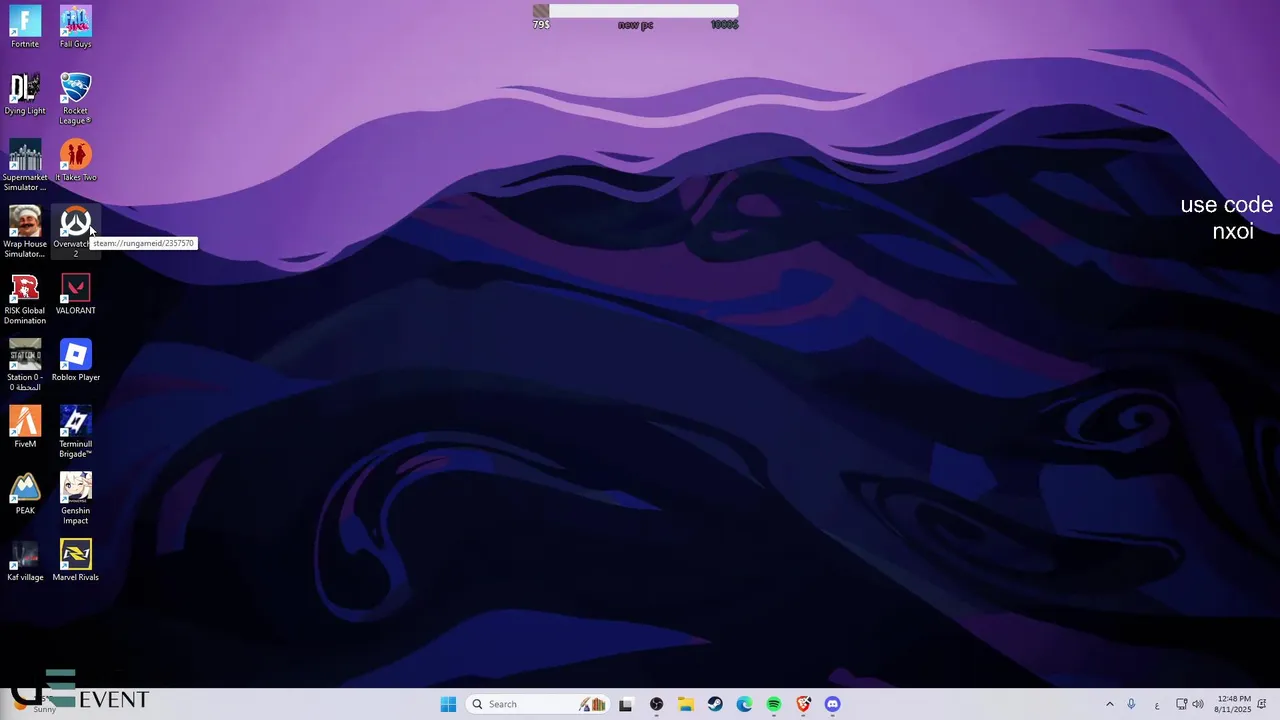Click the Genshin Impact shortcut

(76, 499)
